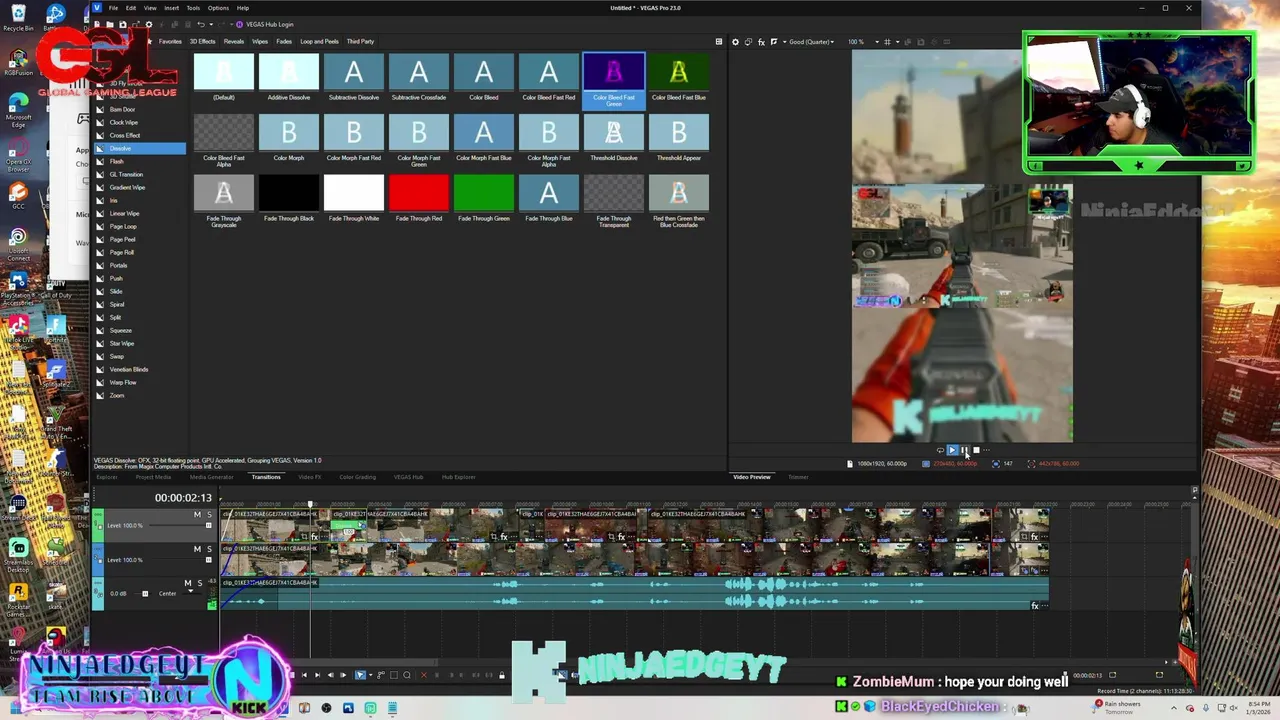
Task: Toggle presets view icon at transitions panel right
Action: point(718,42)
